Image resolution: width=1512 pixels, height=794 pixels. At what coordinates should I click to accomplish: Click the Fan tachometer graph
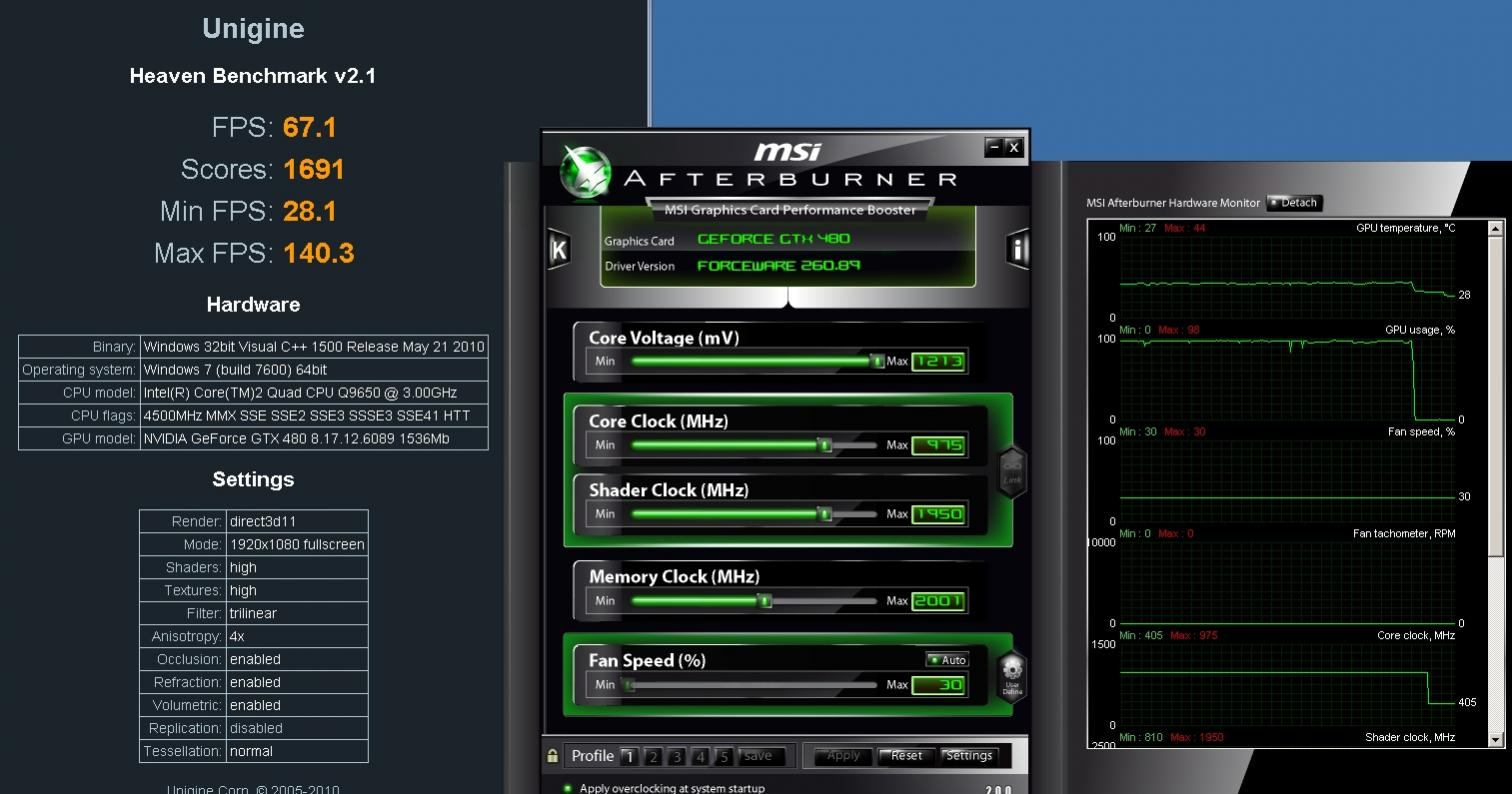(1287, 584)
